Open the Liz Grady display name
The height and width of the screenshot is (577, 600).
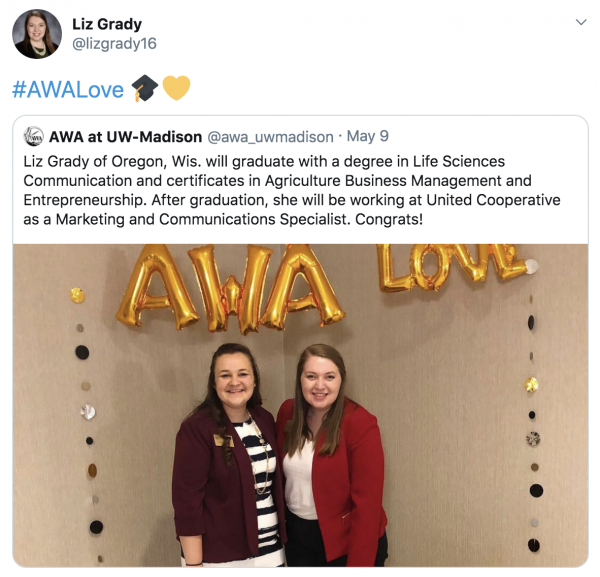(107, 24)
